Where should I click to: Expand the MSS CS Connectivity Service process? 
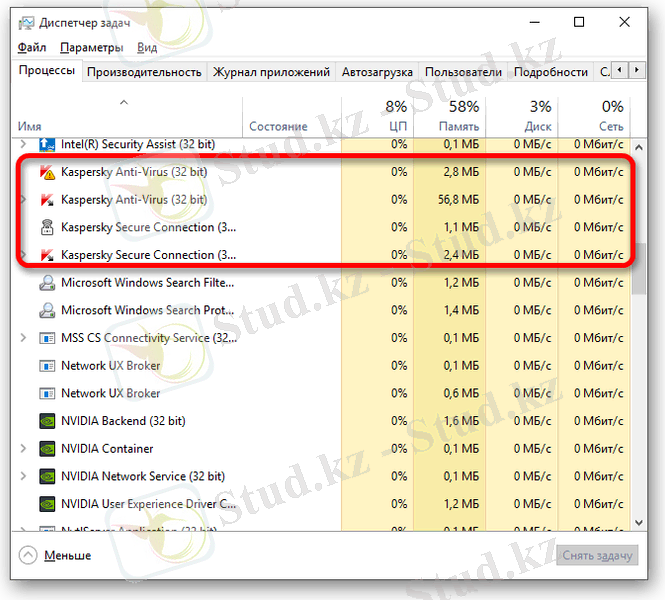23,338
